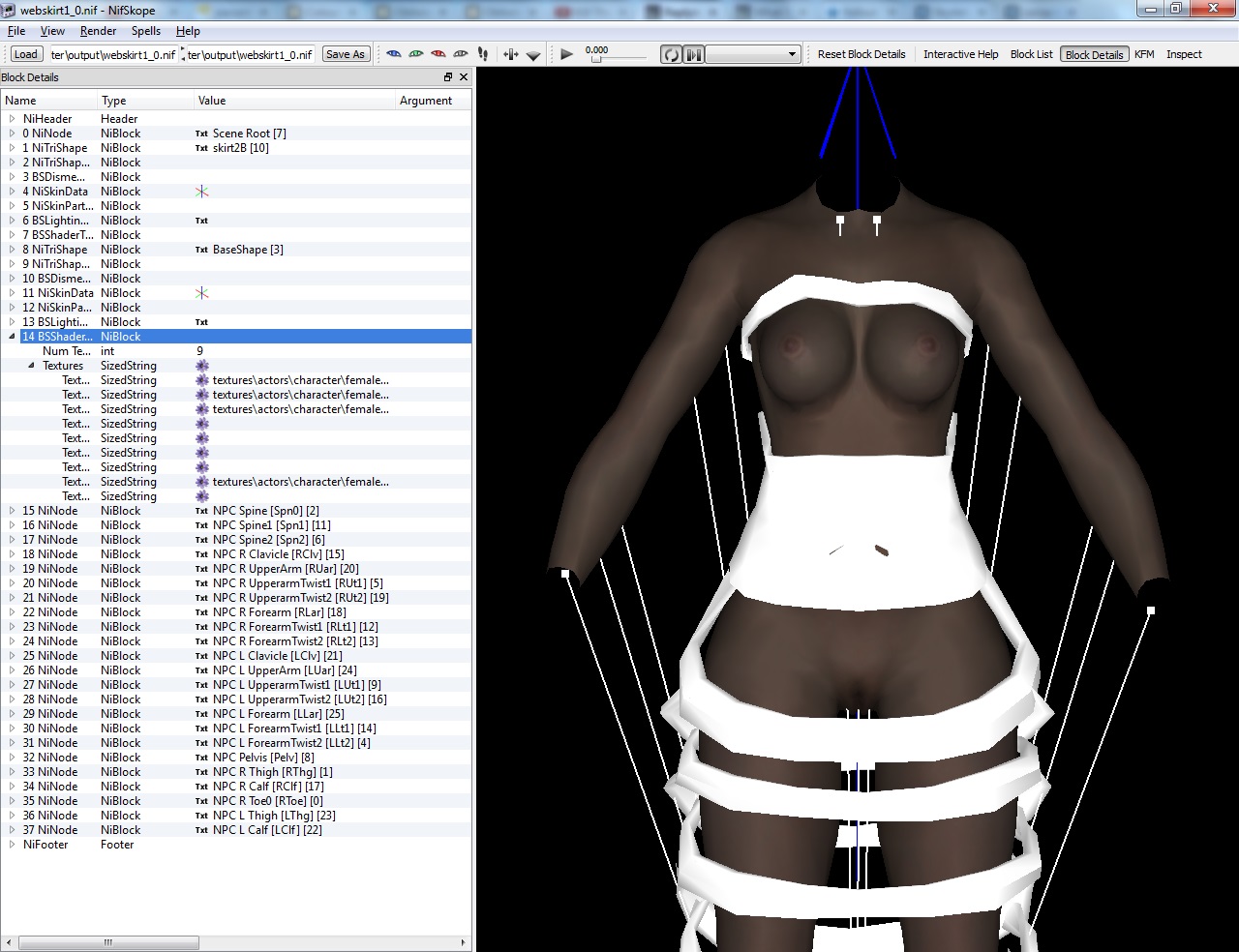Expand the NiHeader row
Viewport: 1239px width, 952px height.
12,119
